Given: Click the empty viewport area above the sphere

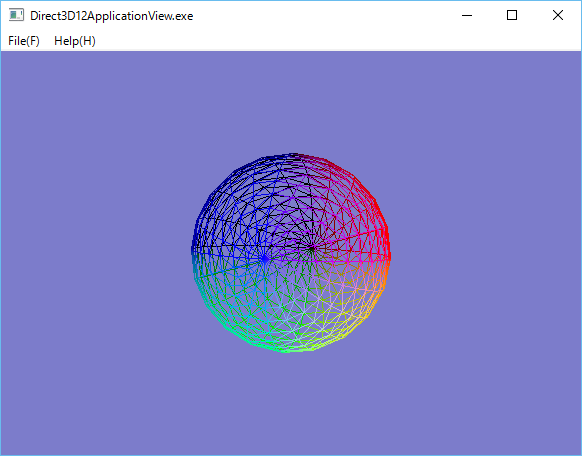Looking at the screenshot, I should (291, 102).
